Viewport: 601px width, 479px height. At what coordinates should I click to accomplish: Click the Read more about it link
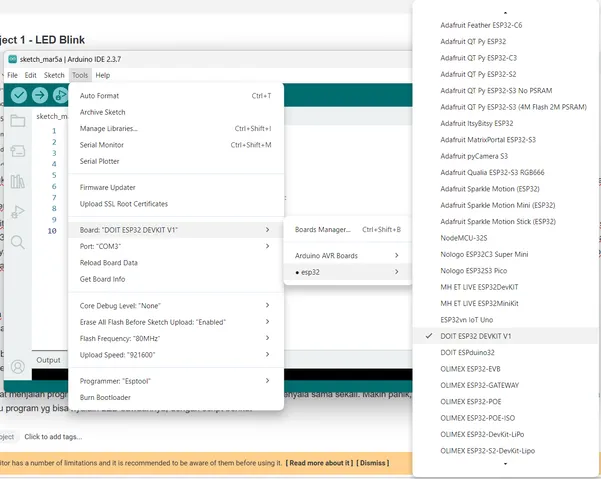click(320, 463)
